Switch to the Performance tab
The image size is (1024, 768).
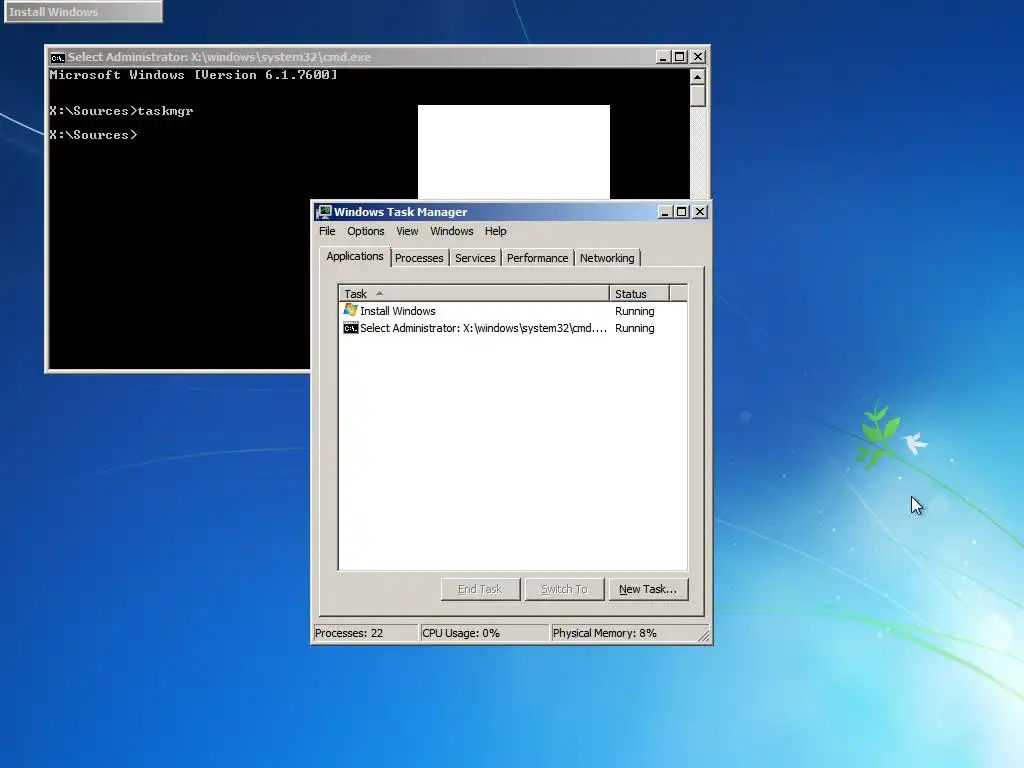pos(537,258)
